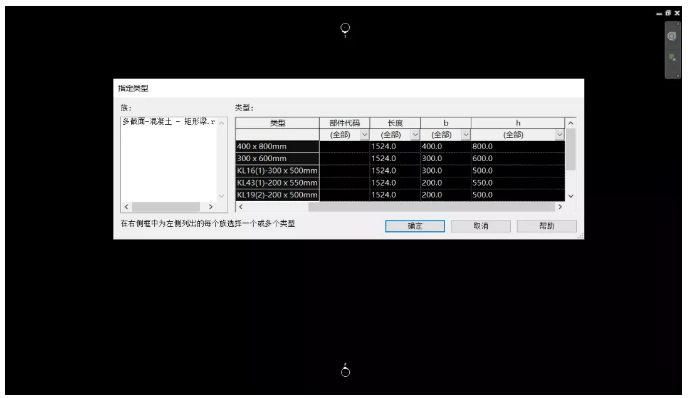The height and width of the screenshot is (398, 688).
Task: Click the 长度 column header
Action: pyautogui.click(x=395, y=123)
